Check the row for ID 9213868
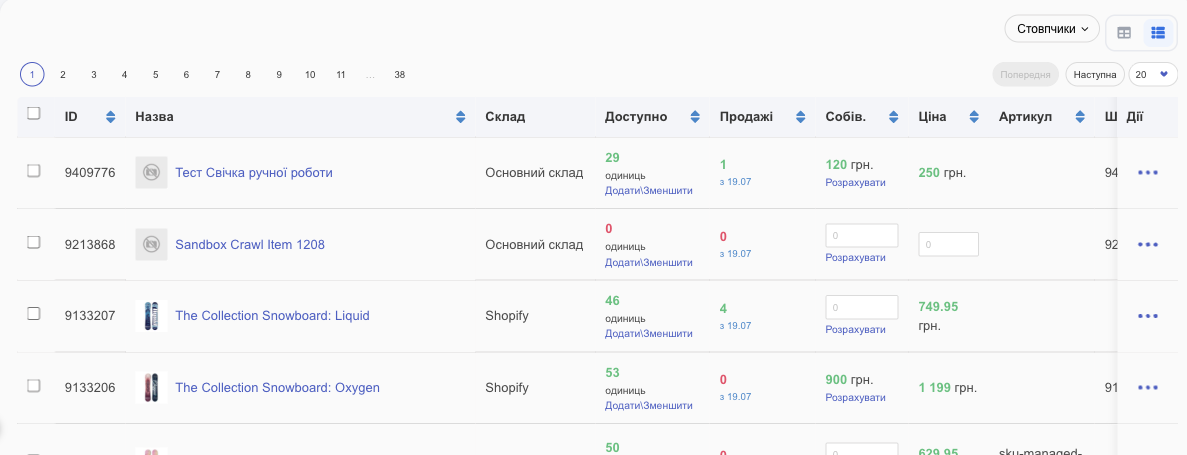 (x=33, y=242)
